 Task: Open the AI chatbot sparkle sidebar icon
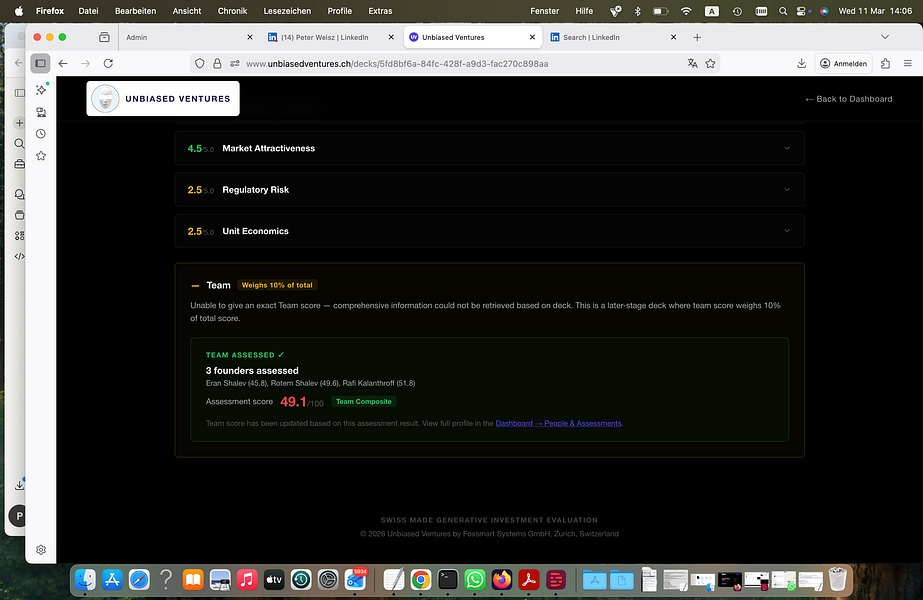pos(41,89)
